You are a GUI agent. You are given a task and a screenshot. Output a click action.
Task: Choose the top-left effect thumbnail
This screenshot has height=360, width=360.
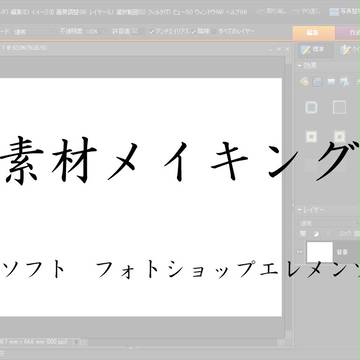(311, 108)
